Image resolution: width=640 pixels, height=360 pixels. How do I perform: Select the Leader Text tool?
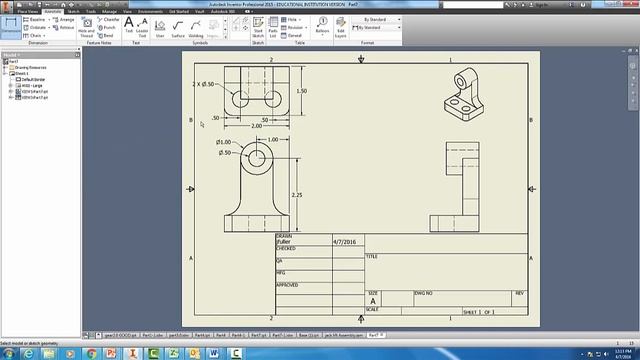pos(142,27)
